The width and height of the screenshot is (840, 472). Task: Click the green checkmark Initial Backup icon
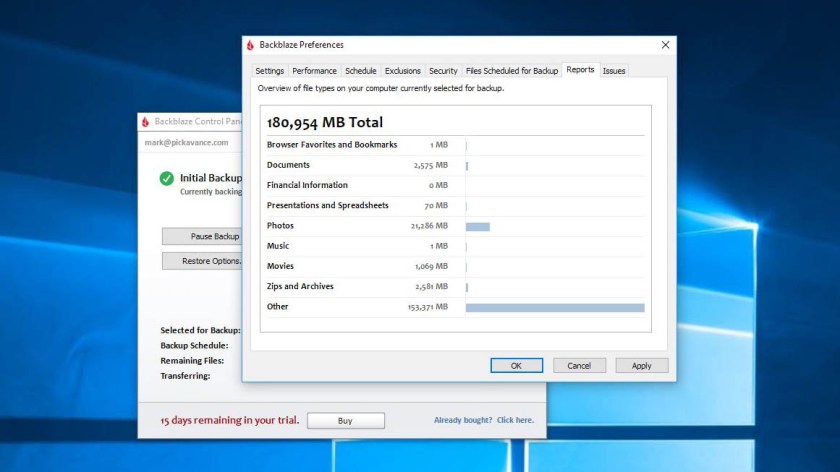click(x=167, y=178)
